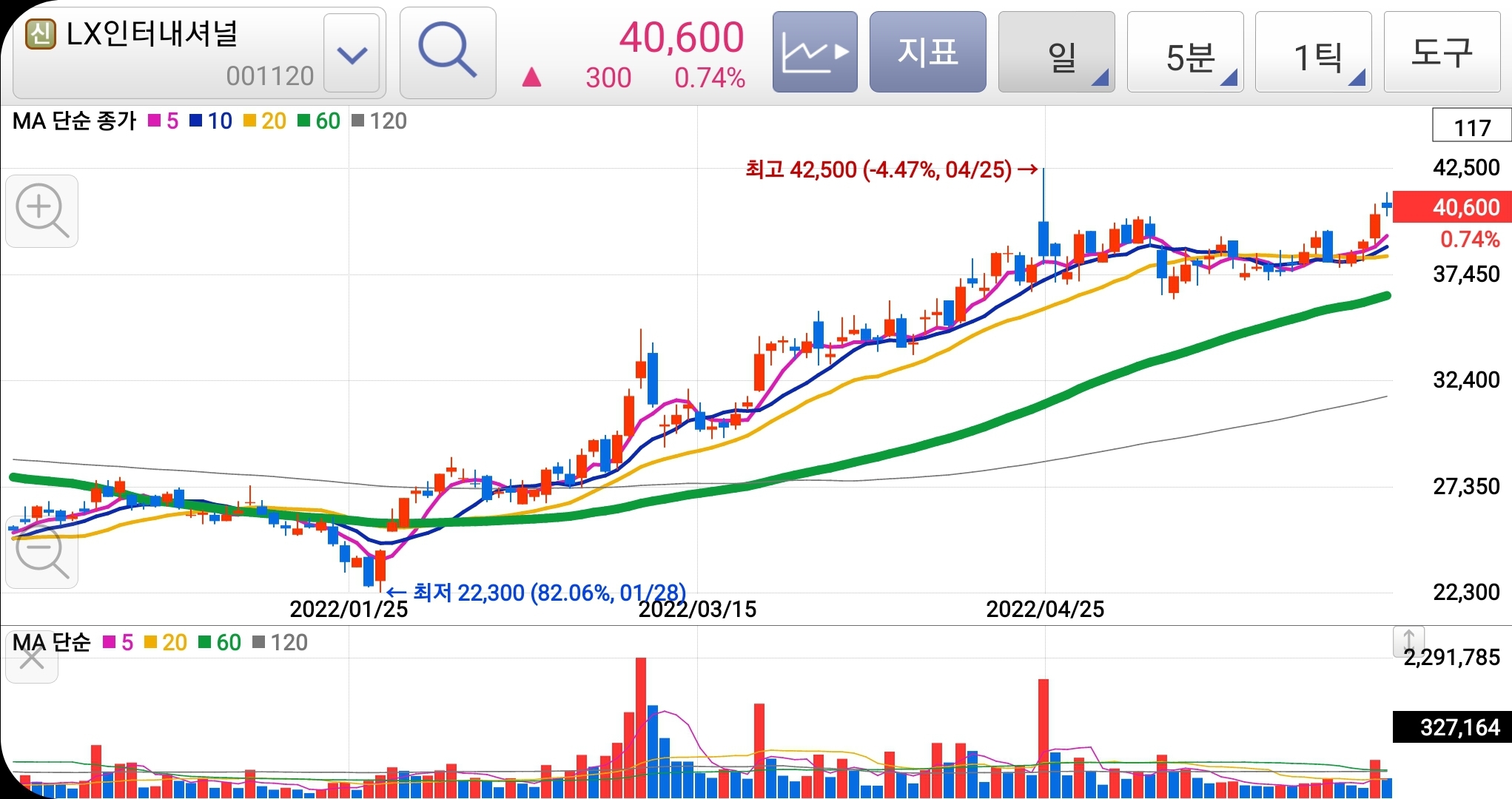The image size is (1512, 799).
Task: Click the header price 40,600
Action: point(682,37)
